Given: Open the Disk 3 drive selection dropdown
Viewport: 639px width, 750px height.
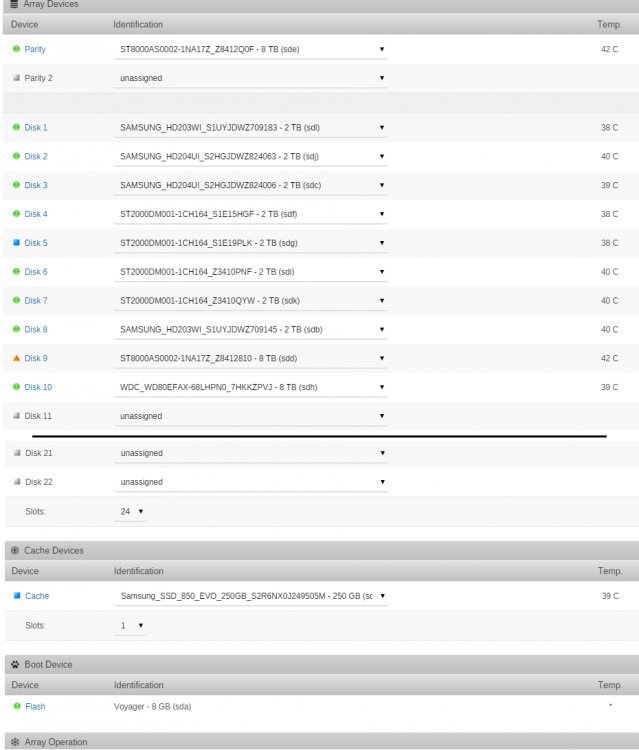Looking at the screenshot, I should (250, 185).
